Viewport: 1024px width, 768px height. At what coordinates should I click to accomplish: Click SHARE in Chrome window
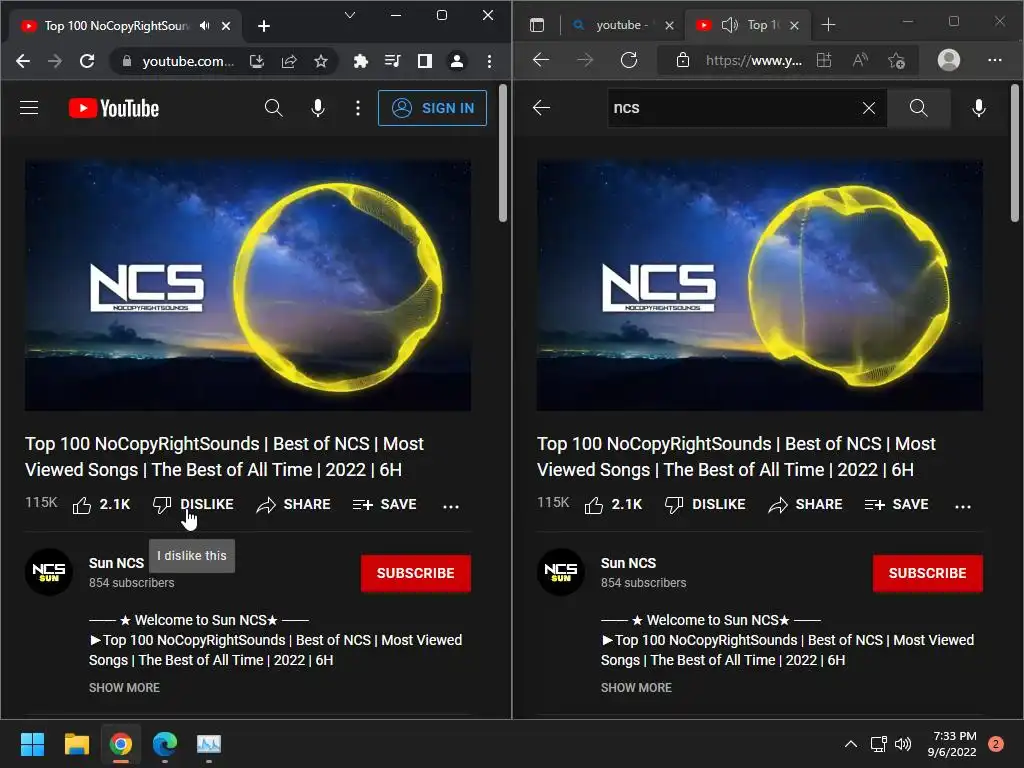pyautogui.click(x=294, y=505)
